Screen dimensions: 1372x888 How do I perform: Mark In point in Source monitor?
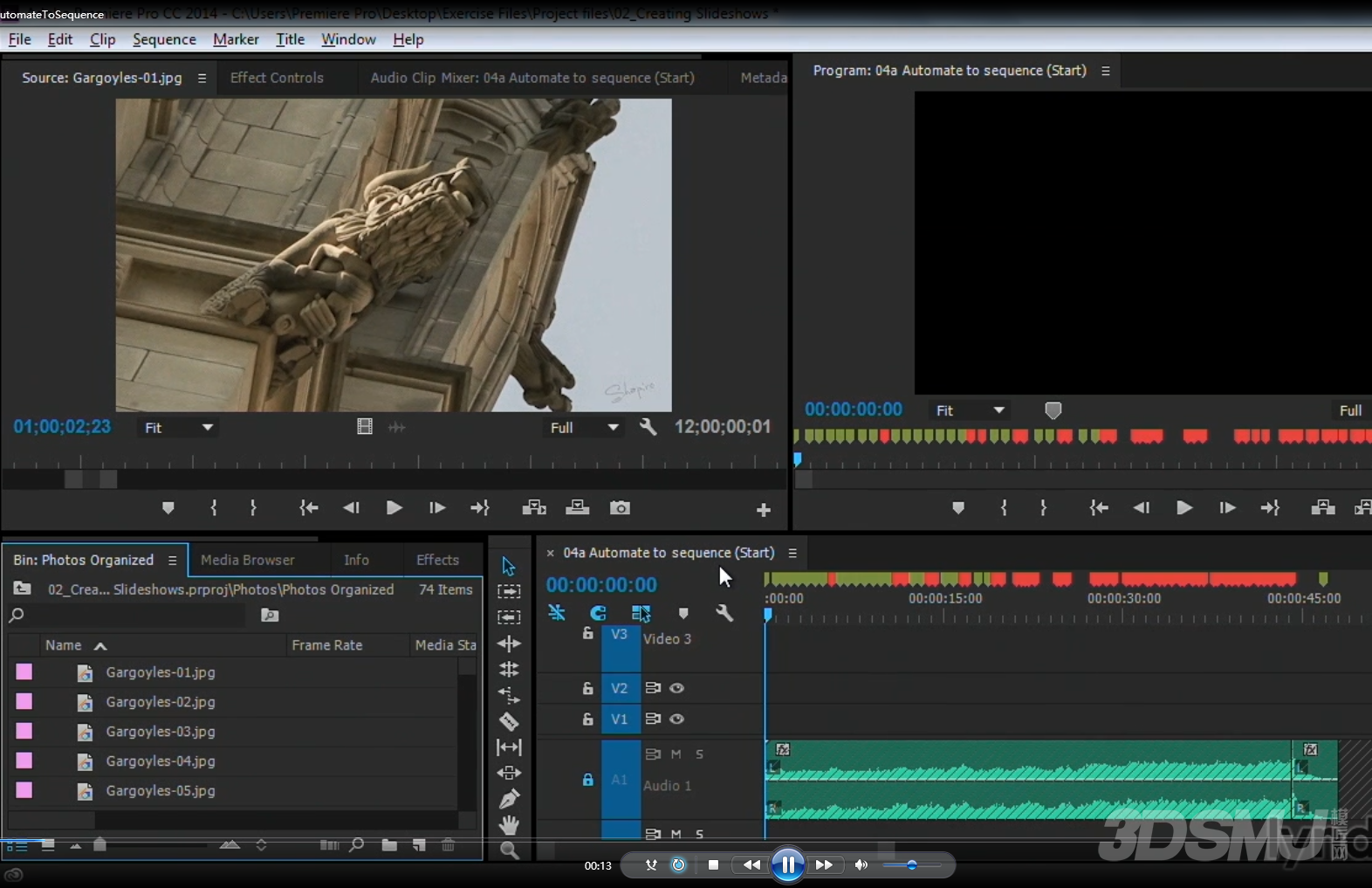(214, 507)
